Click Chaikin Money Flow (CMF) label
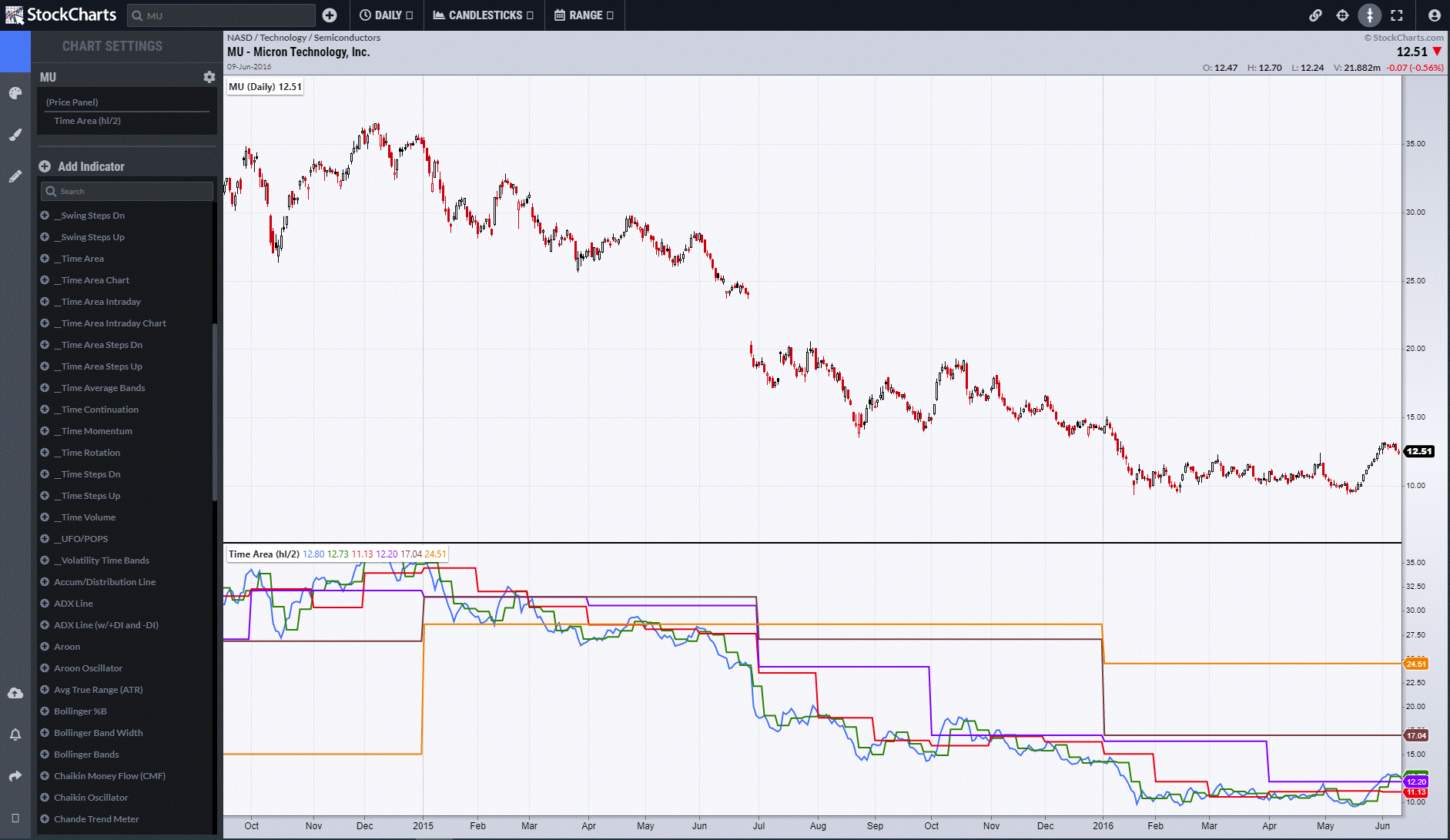Image resolution: width=1450 pixels, height=840 pixels. click(109, 776)
